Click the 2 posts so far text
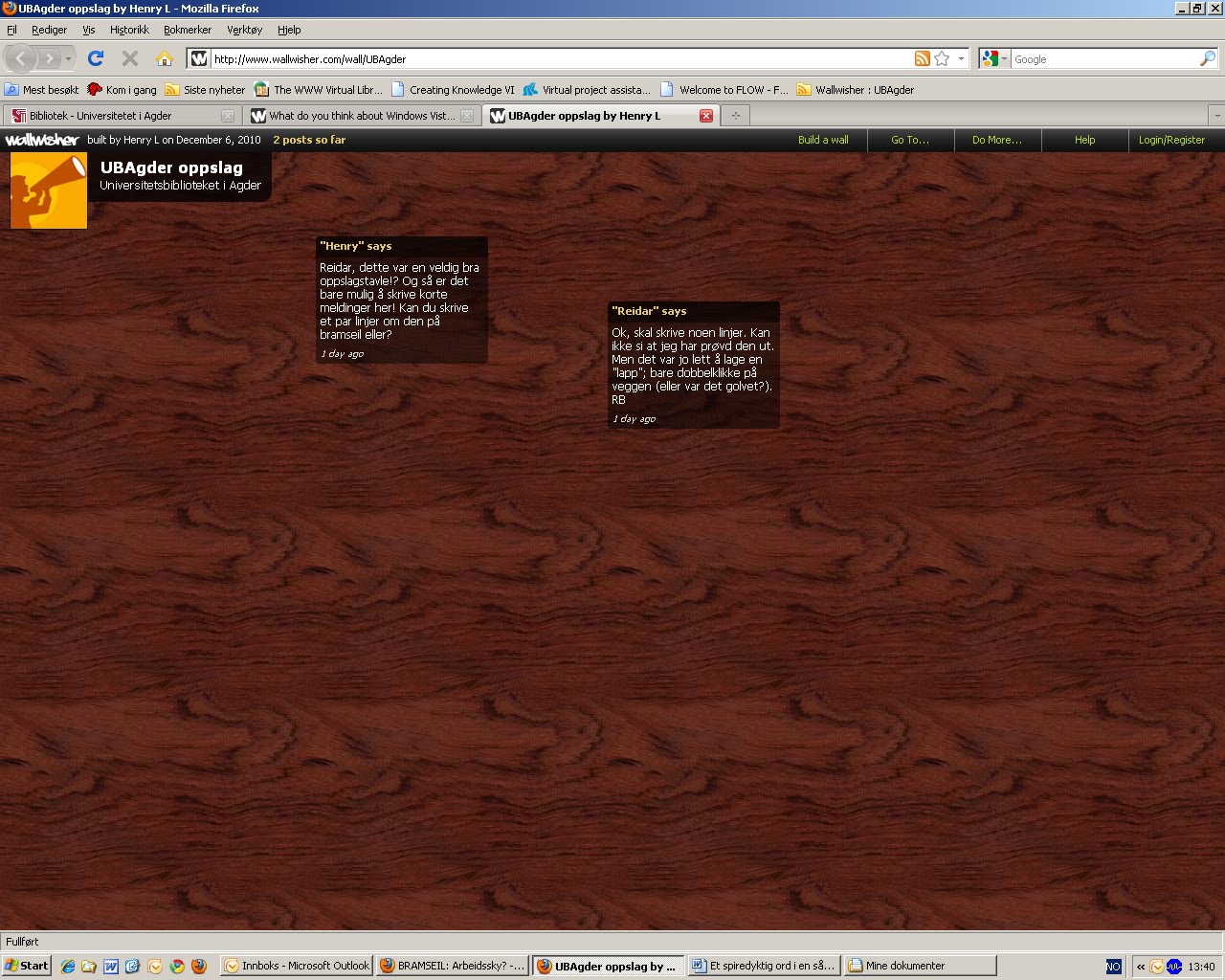 click(x=309, y=140)
